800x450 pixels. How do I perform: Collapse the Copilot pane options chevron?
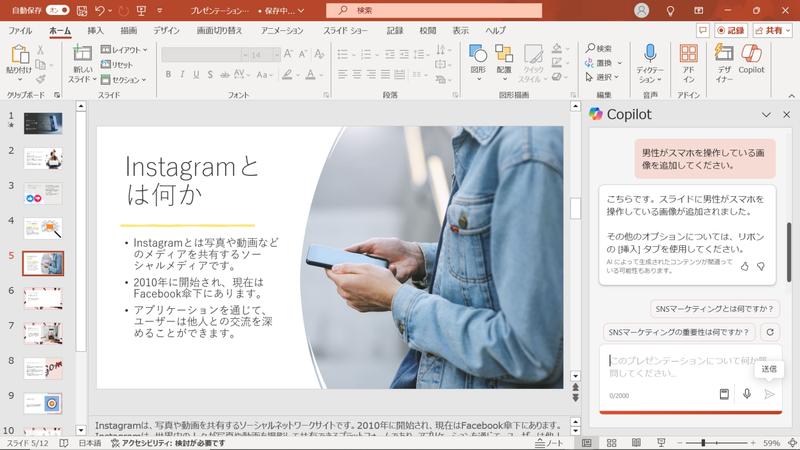click(766, 114)
